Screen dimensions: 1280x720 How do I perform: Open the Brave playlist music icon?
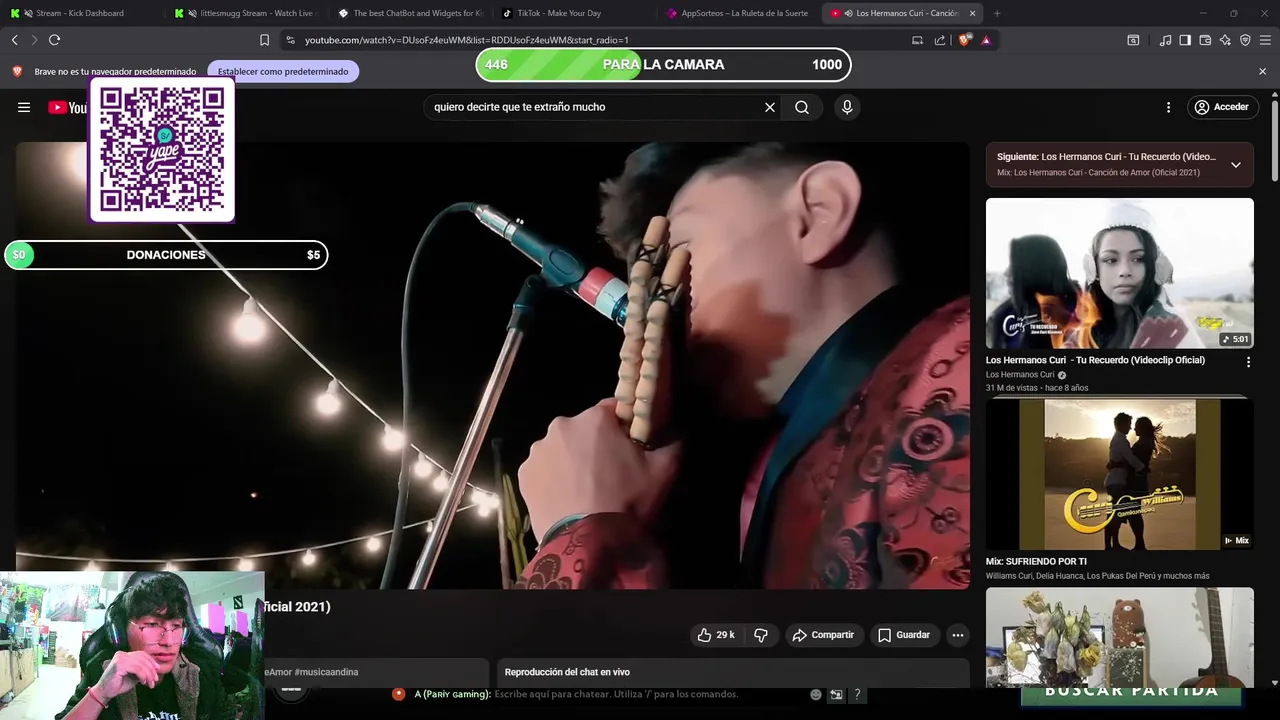point(1165,40)
